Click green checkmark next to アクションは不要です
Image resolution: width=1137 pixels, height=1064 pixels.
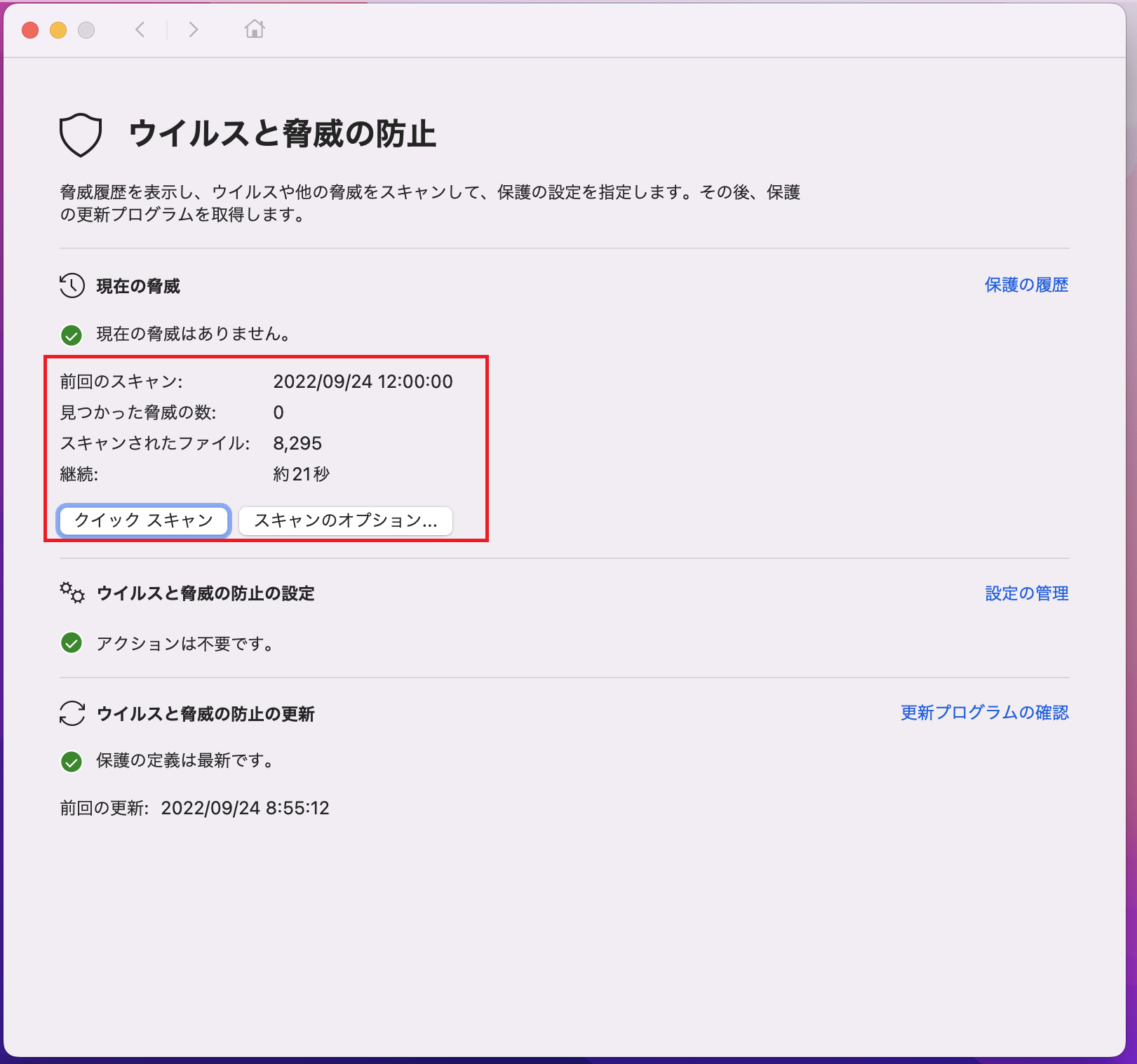tap(72, 643)
